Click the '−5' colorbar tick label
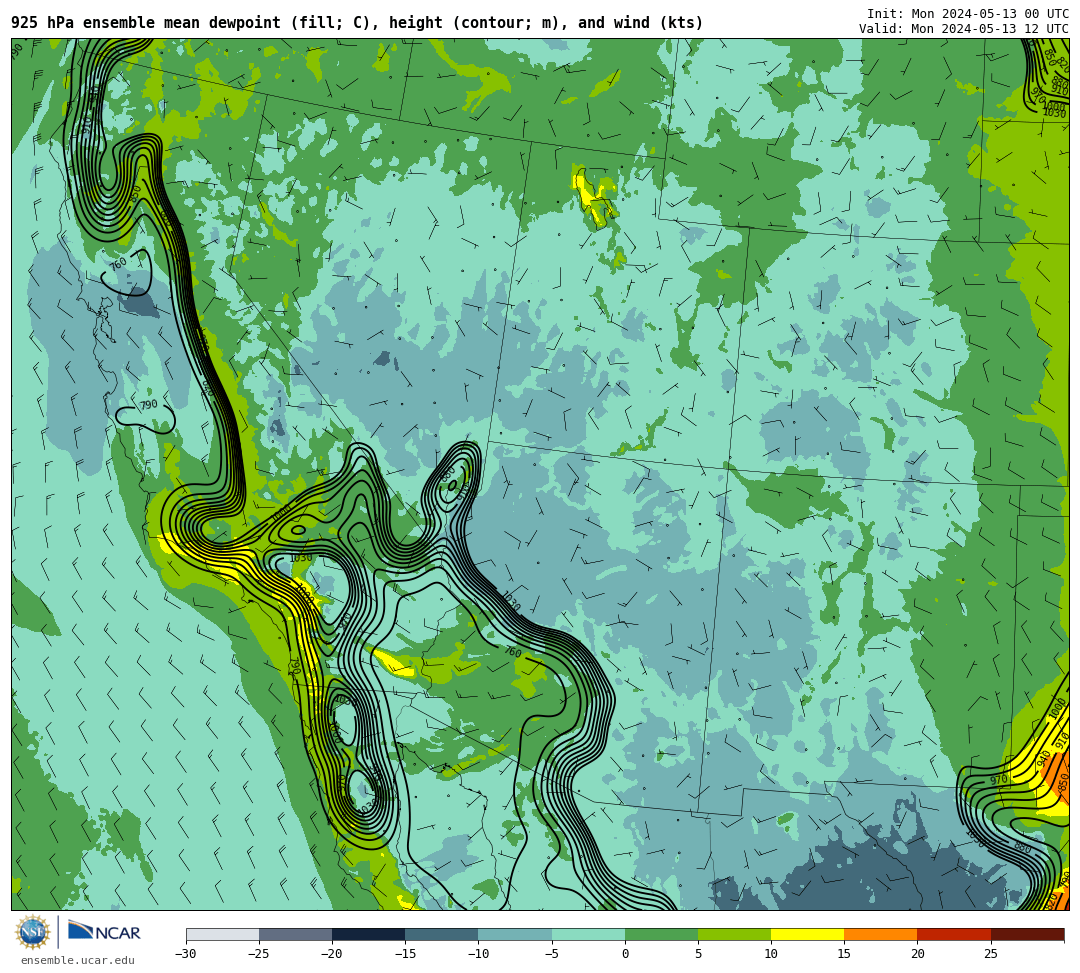 (x=552, y=954)
